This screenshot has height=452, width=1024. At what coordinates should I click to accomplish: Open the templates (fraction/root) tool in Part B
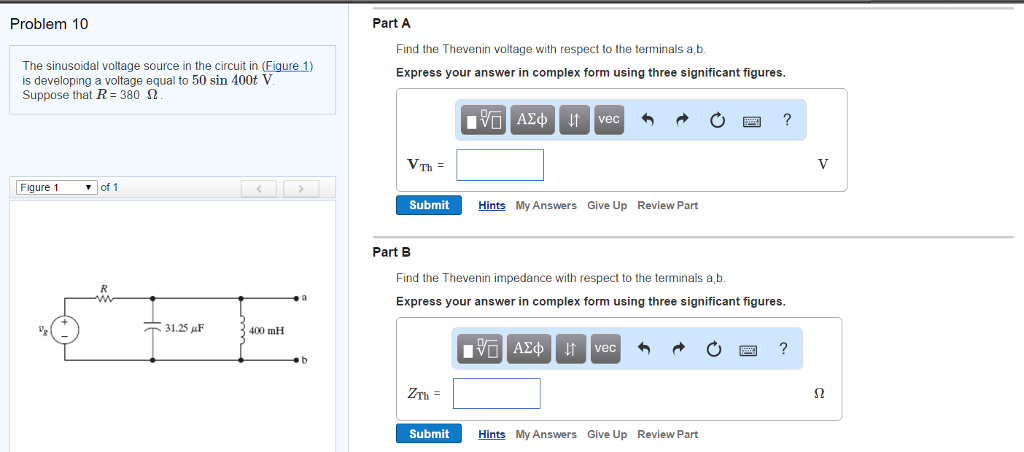coord(480,349)
